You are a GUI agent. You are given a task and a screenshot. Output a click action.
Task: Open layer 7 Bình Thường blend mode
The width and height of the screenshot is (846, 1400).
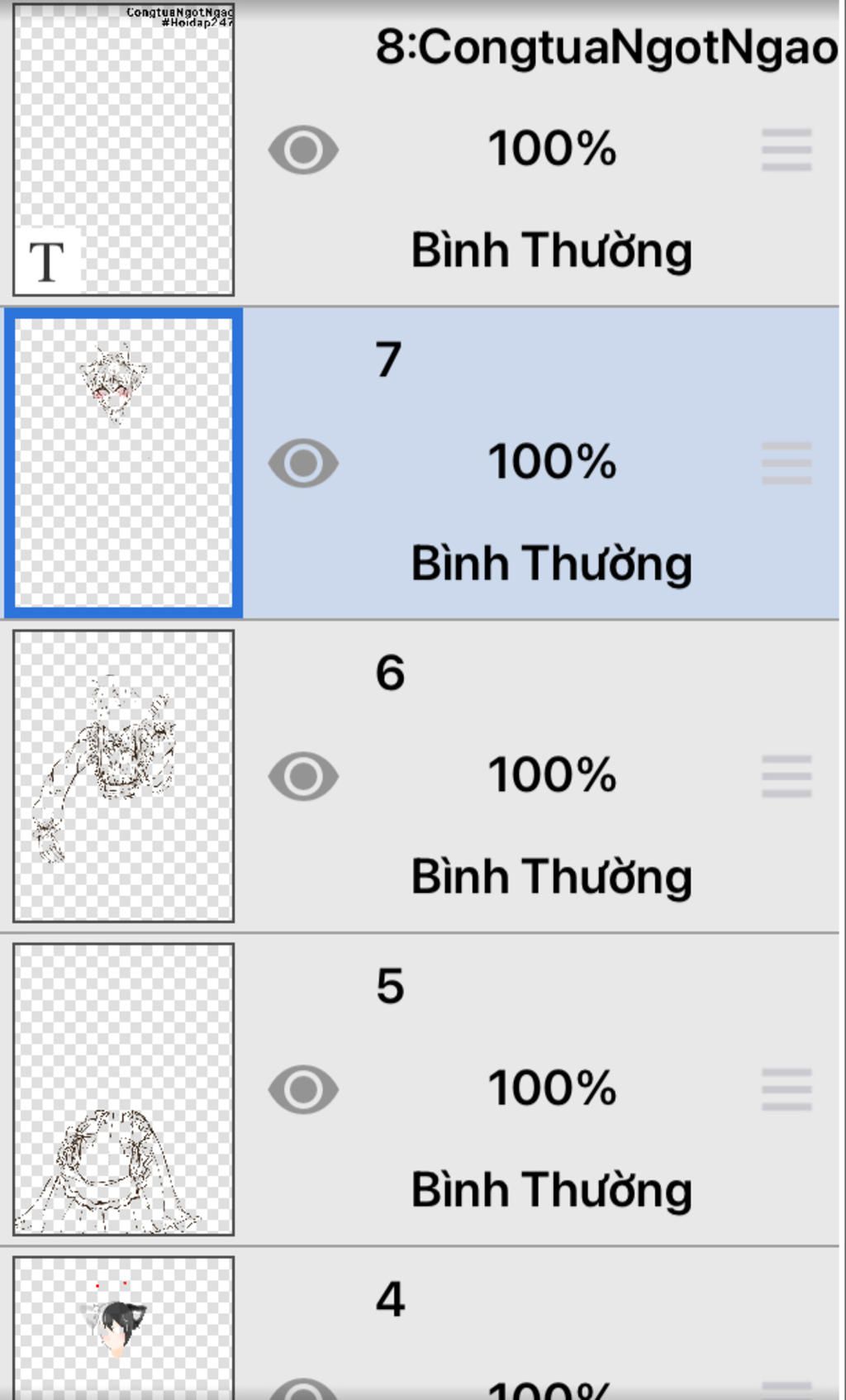pyautogui.click(x=552, y=564)
